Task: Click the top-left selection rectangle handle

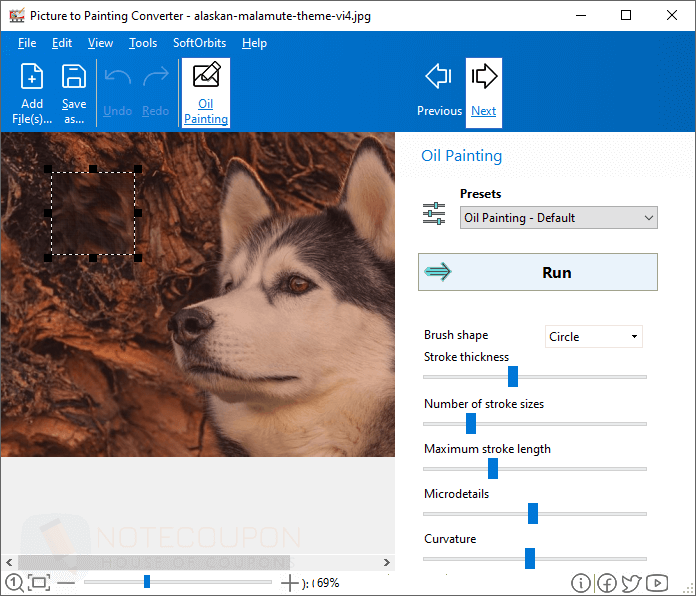Action: [x=48, y=169]
